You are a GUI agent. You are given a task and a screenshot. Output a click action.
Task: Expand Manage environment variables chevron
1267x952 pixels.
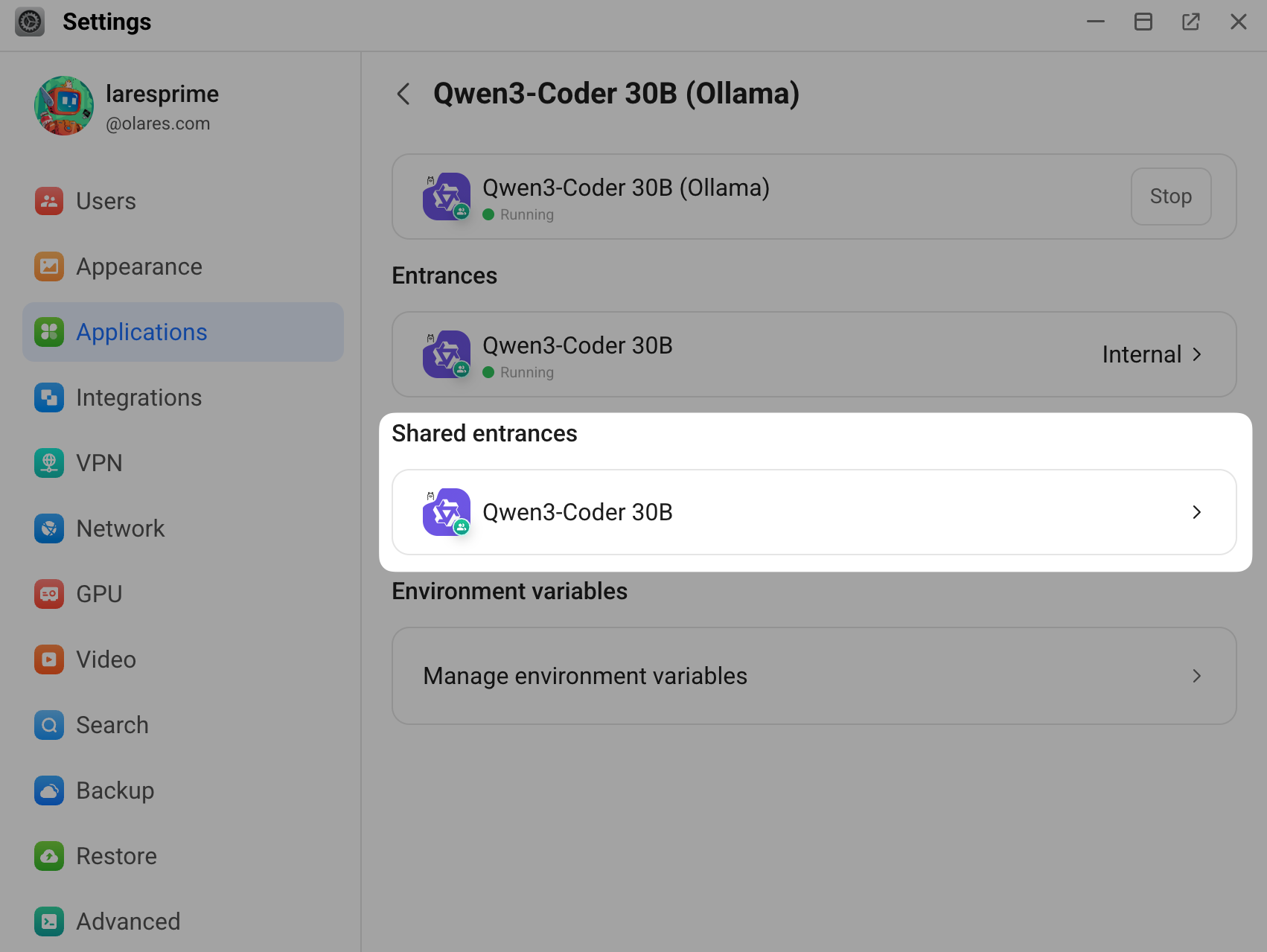[x=1197, y=676]
